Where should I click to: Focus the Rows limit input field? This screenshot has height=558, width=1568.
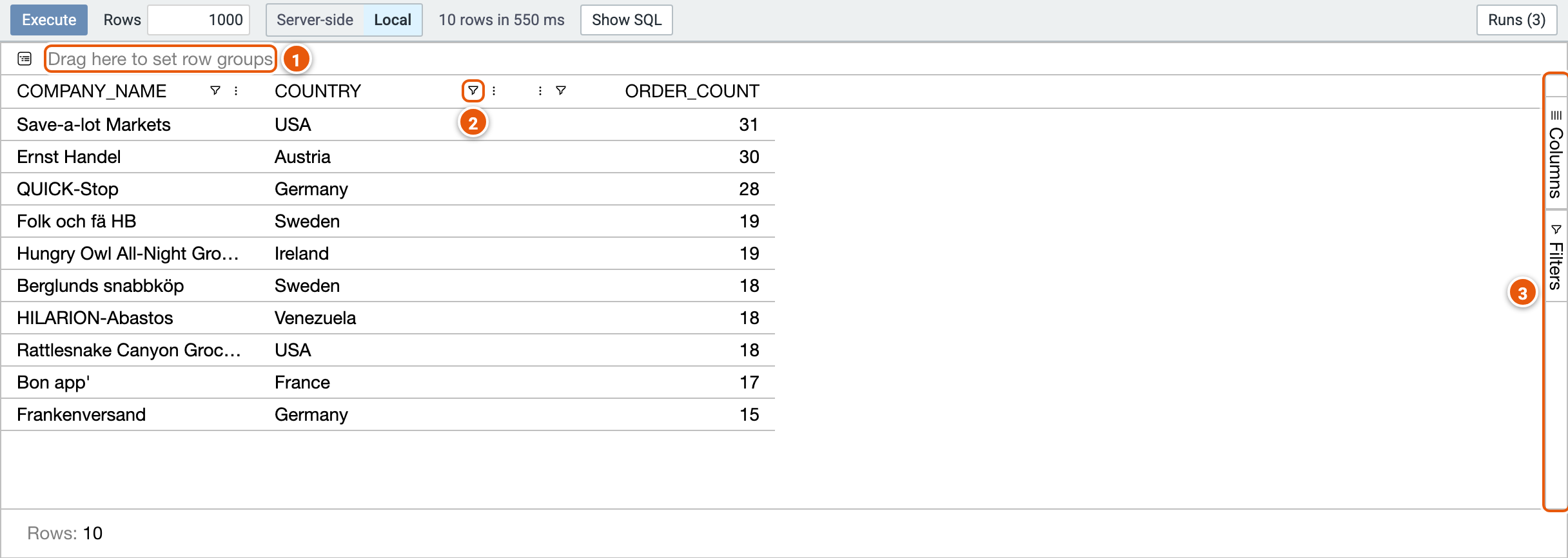click(x=199, y=20)
